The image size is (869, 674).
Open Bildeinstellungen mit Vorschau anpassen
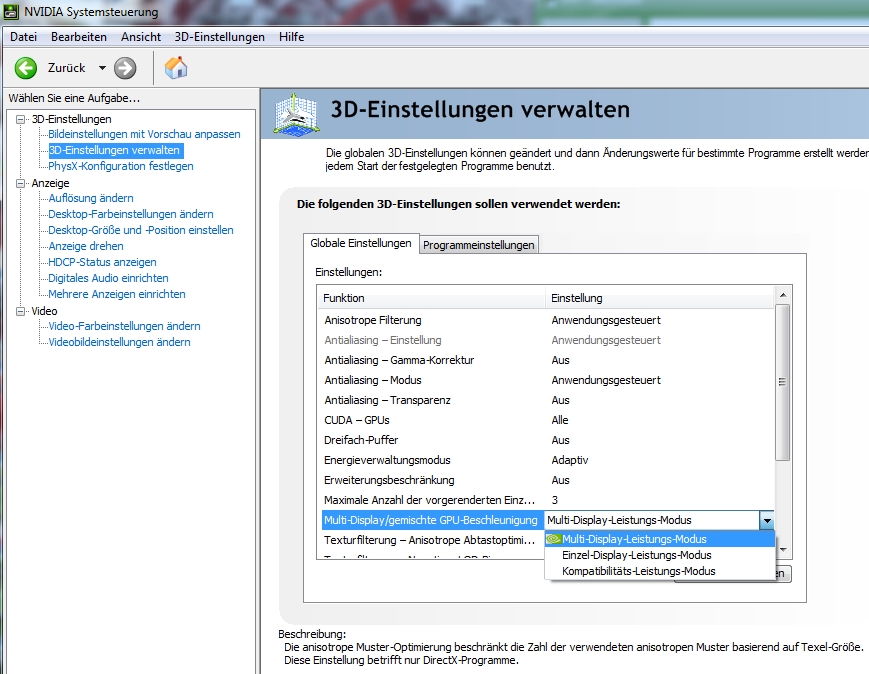(x=144, y=134)
